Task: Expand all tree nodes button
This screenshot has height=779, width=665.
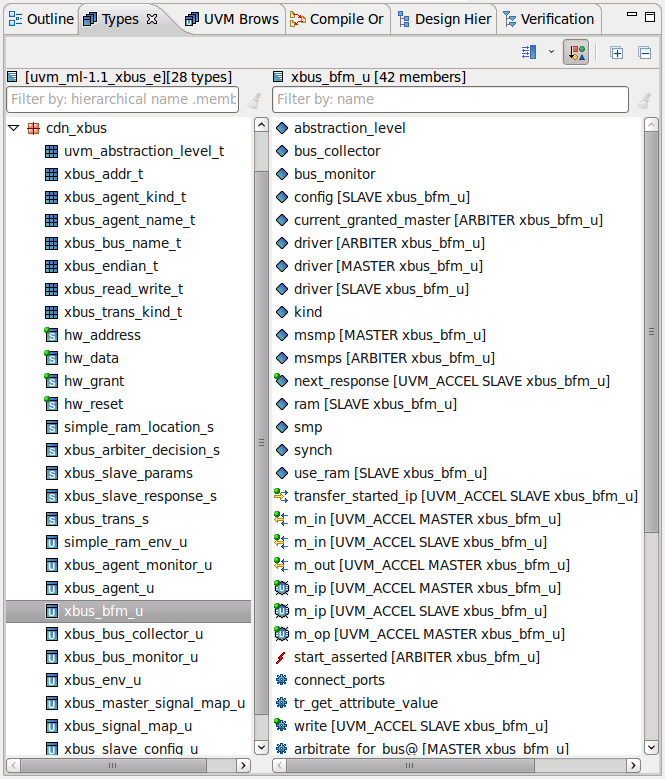Action: point(616,52)
